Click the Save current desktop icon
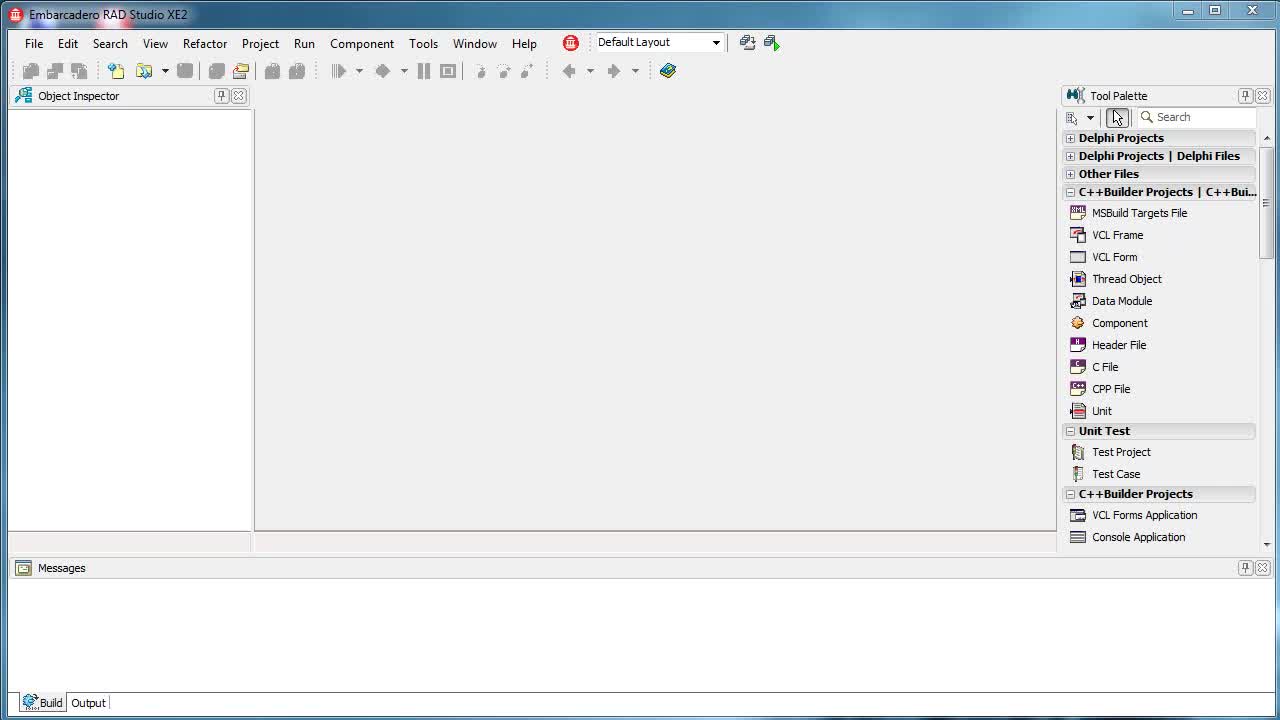This screenshot has width=1280, height=720. pyautogui.click(x=747, y=42)
